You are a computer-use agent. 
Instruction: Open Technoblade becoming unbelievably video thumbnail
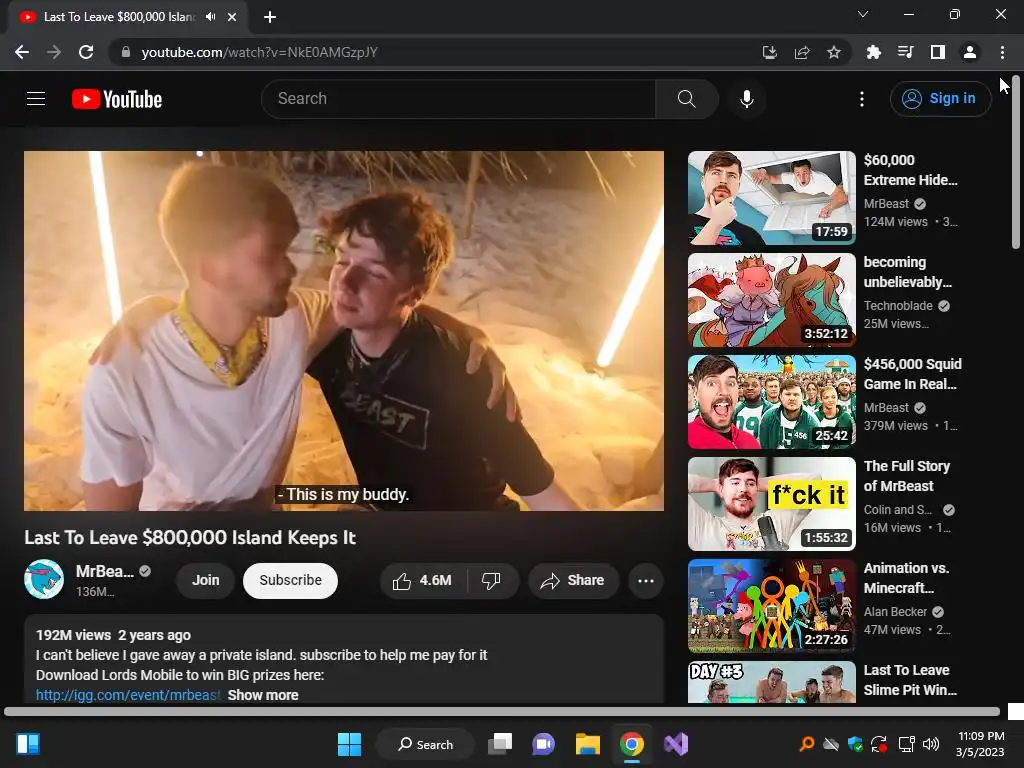coord(771,300)
